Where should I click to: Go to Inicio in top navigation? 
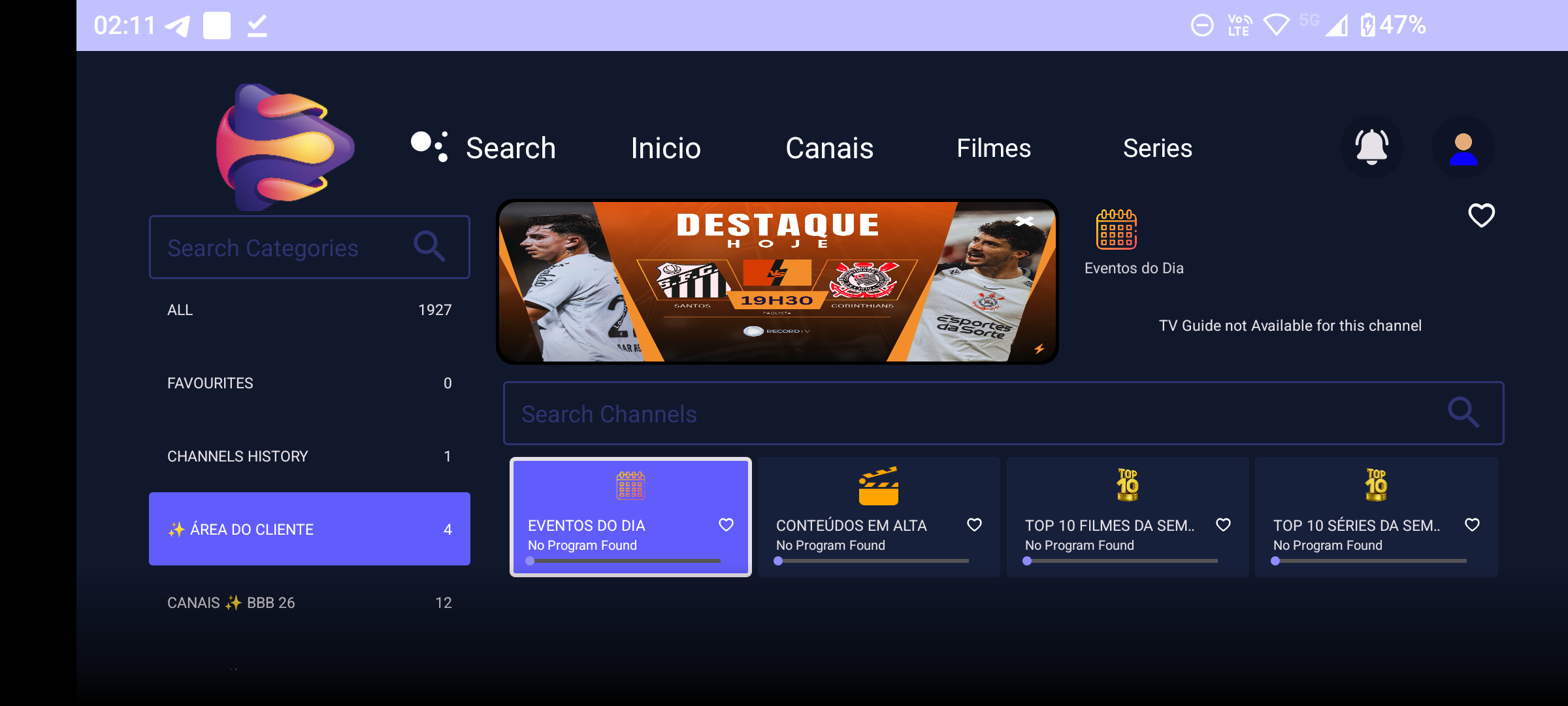coord(666,148)
